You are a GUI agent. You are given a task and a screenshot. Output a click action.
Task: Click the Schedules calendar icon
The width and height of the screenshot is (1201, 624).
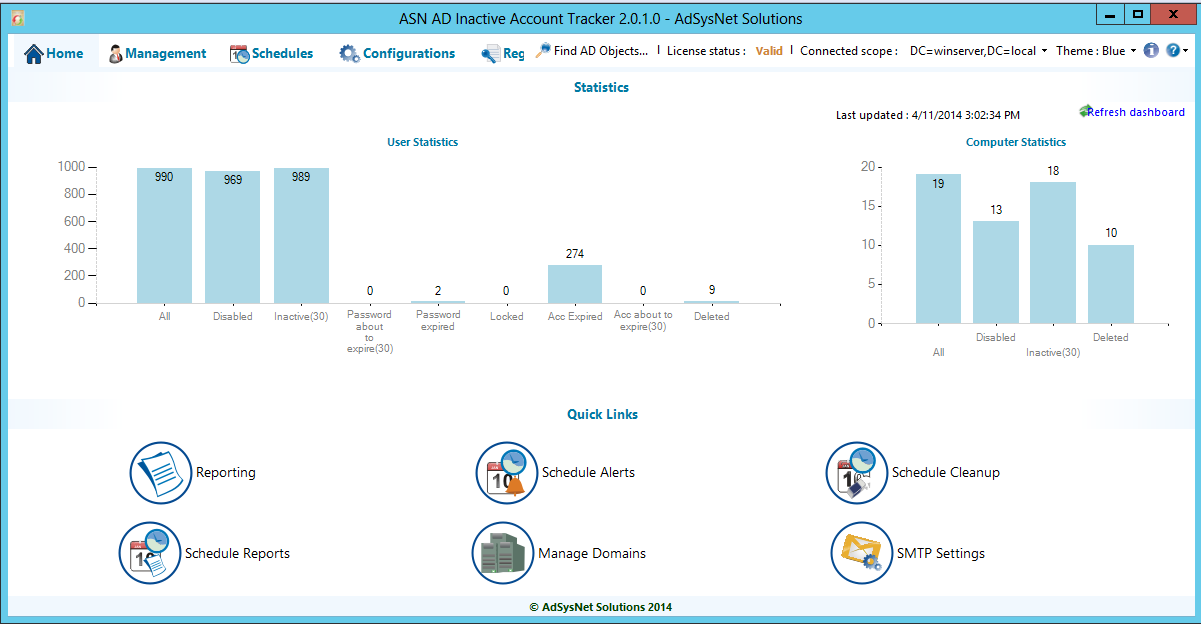[x=239, y=54]
